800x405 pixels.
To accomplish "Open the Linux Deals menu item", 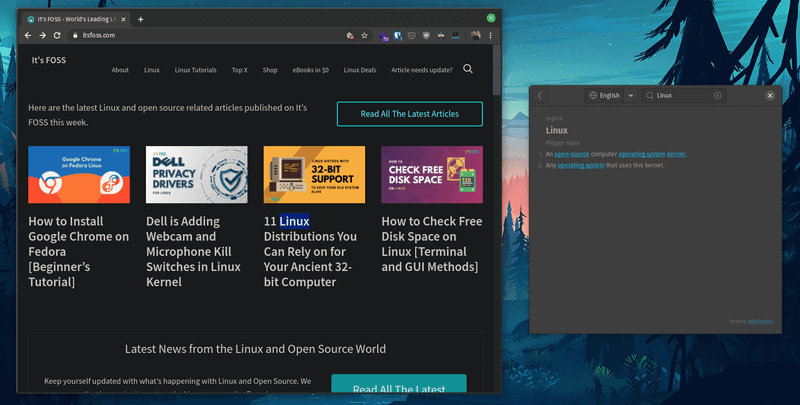I will click(360, 70).
